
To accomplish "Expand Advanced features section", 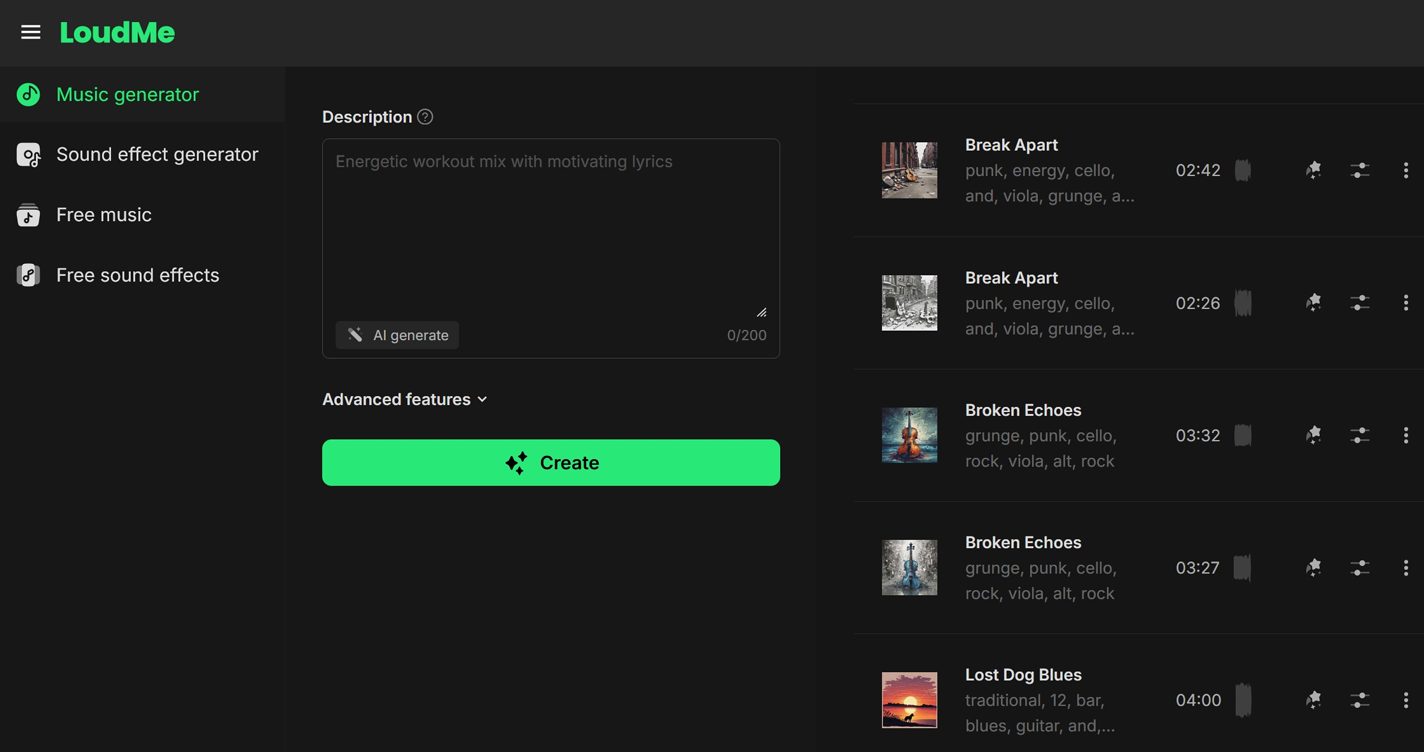I will pyautogui.click(x=404, y=399).
